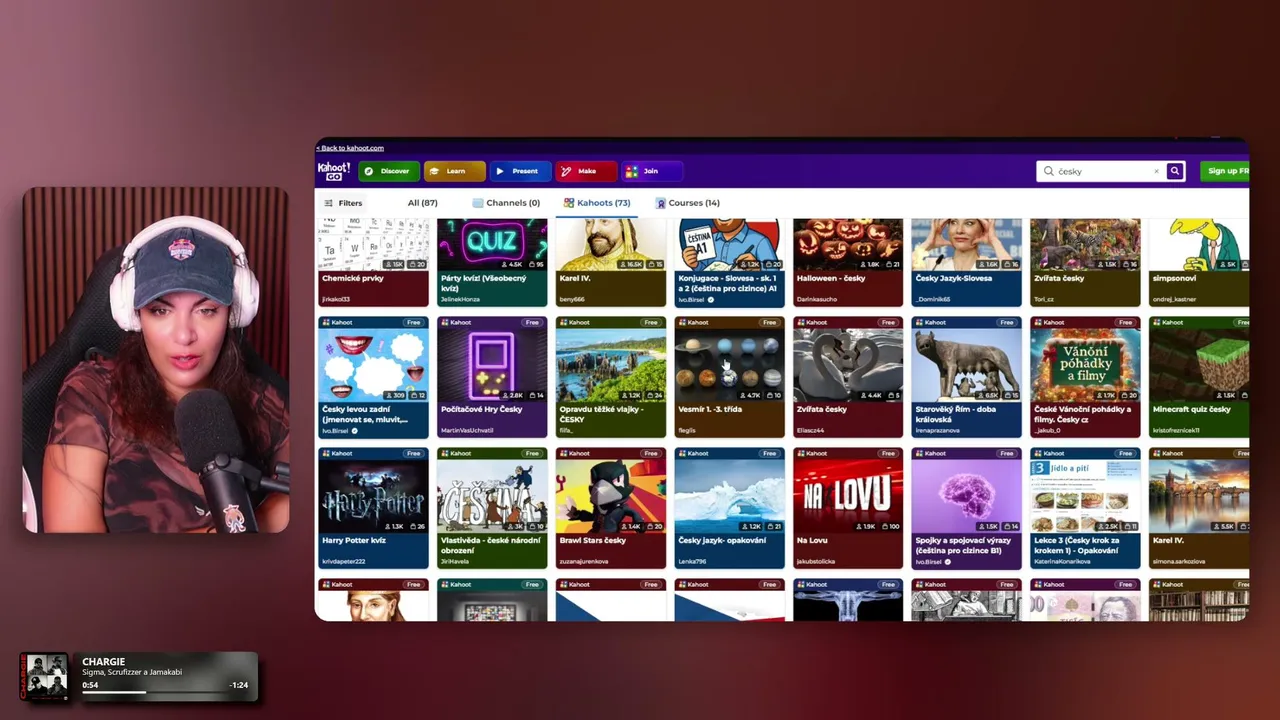Image resolution: width=1280 pixels, height=720 pixels.
Task: Click the CHARGIE song title text
Action: click(x=104, y=662)
